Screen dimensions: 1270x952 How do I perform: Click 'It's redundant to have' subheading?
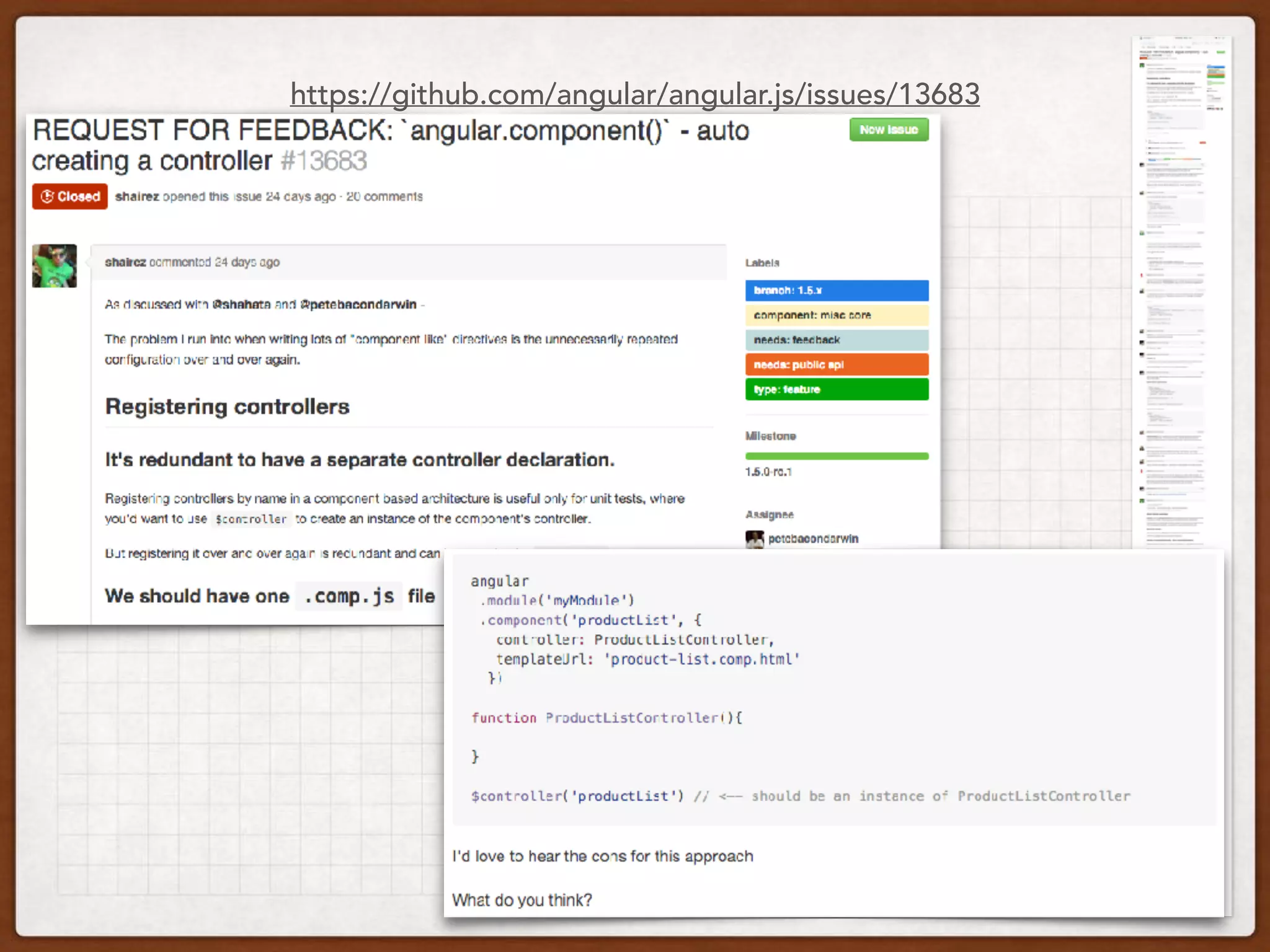pyautogui.click(x=360, y=460)
